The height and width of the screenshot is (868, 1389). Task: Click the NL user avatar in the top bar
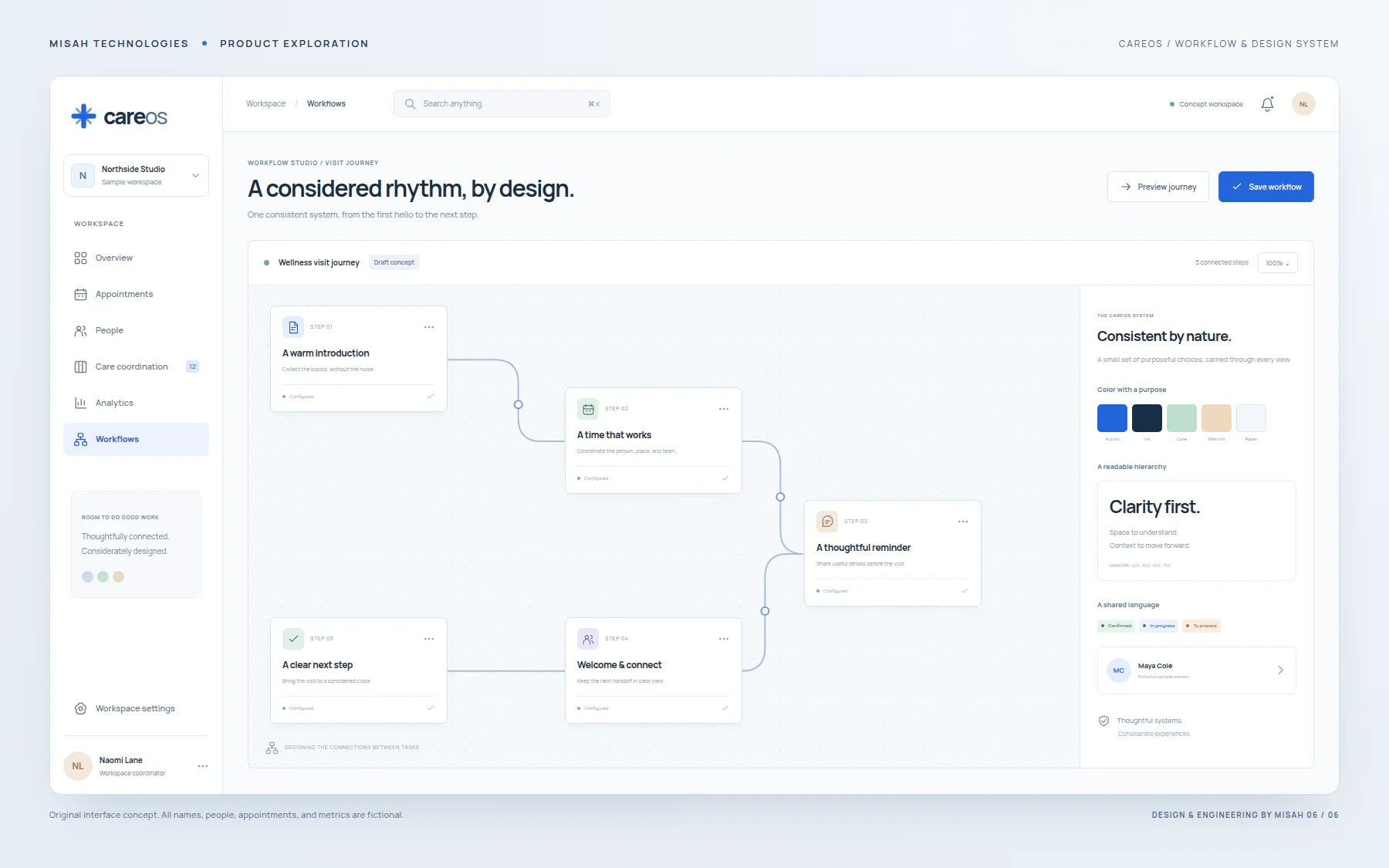point(1303,104)
